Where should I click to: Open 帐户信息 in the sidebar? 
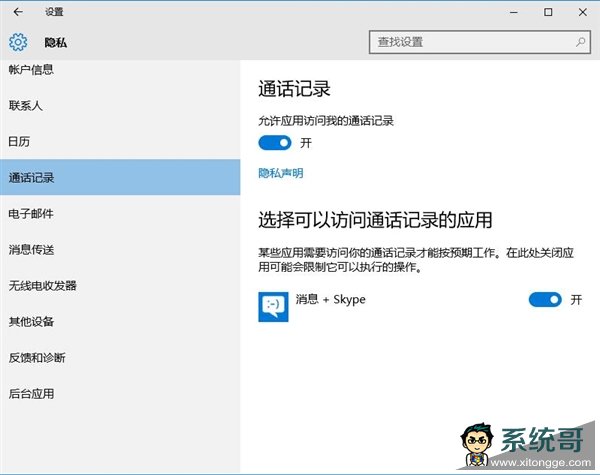click(x=120, y=70)
